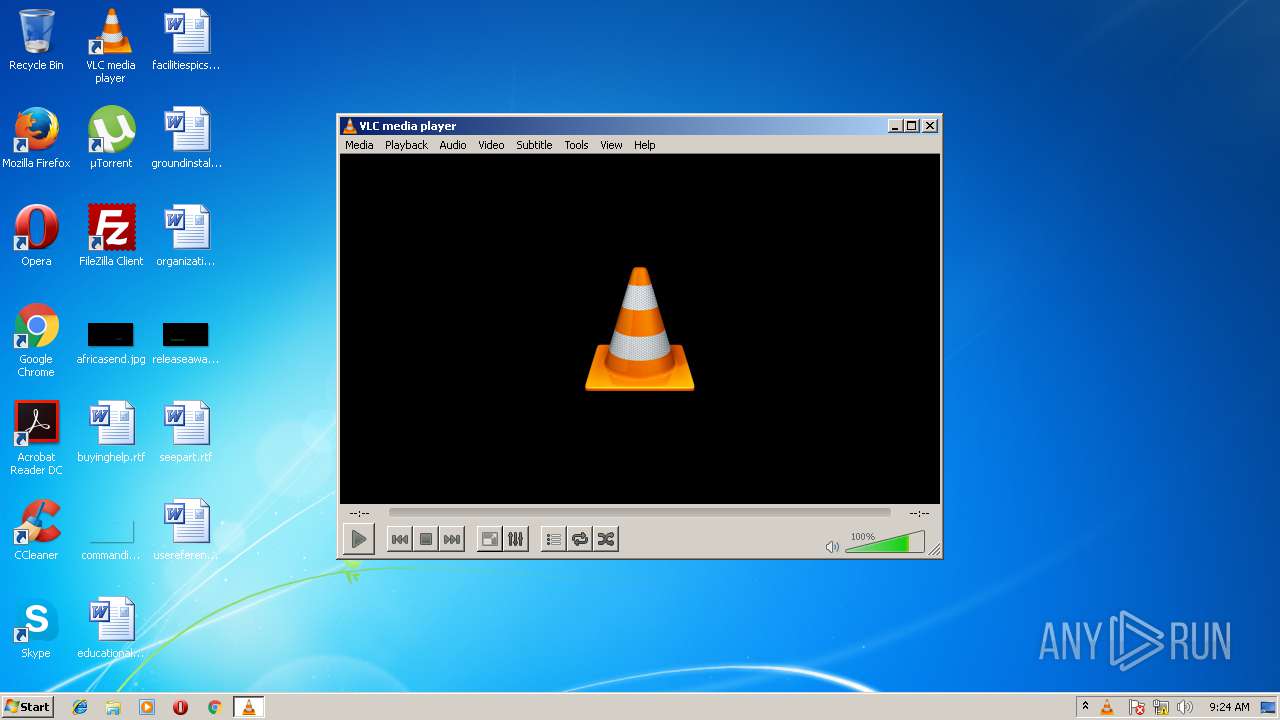Select the organizati document icon
Image resolution: width=1280 pixels, height=720 pixels.
(186, 236)
